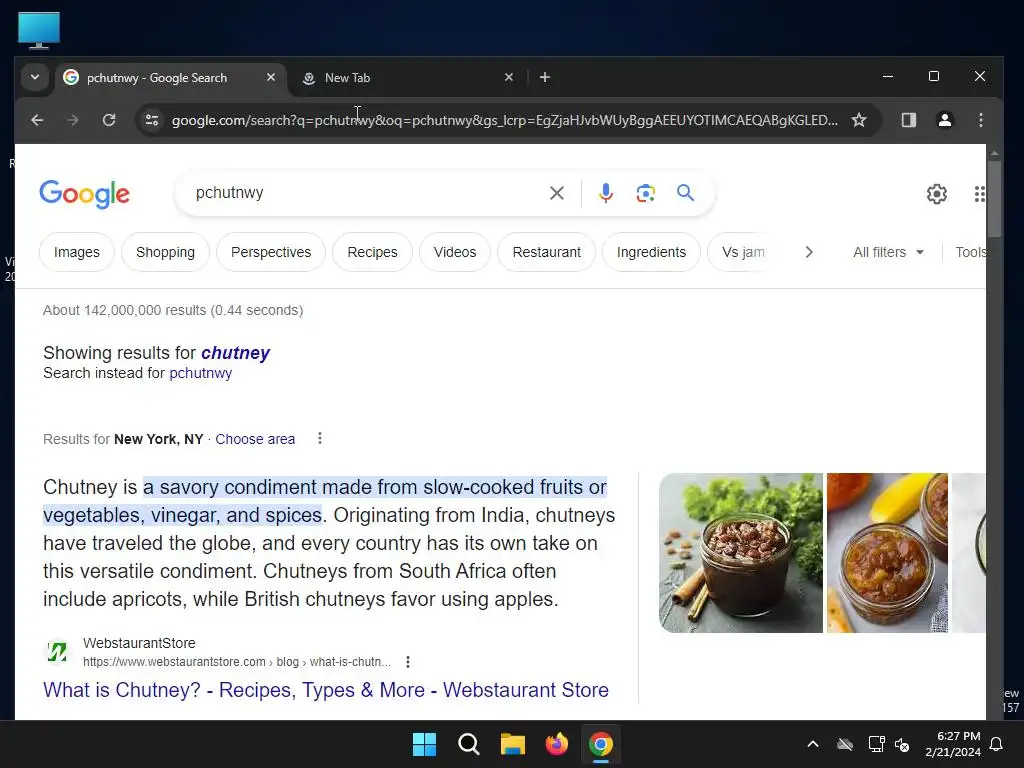
Task: Open the orange mango chutney image
Action: click(x=887, y=552)
